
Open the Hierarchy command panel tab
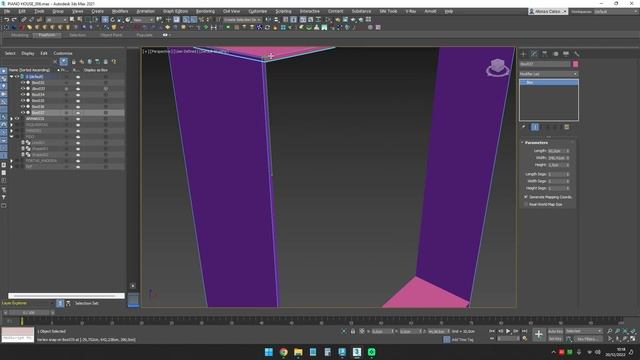(544, 54)
